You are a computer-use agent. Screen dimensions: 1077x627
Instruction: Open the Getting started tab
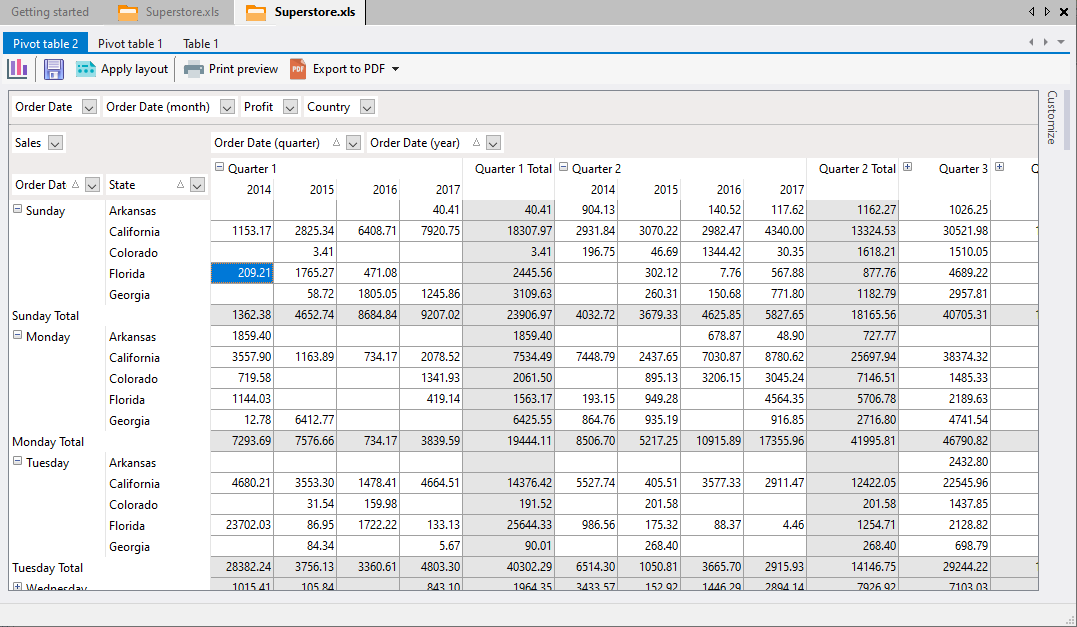(50, 12)
